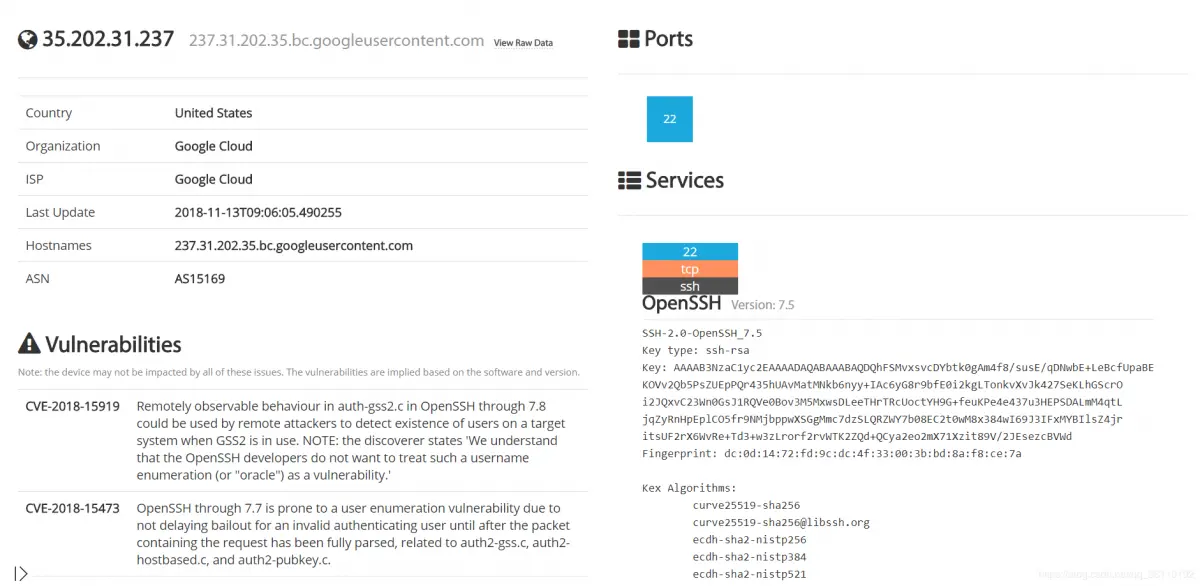Click the OpenSSH service title

coord(681,304)
